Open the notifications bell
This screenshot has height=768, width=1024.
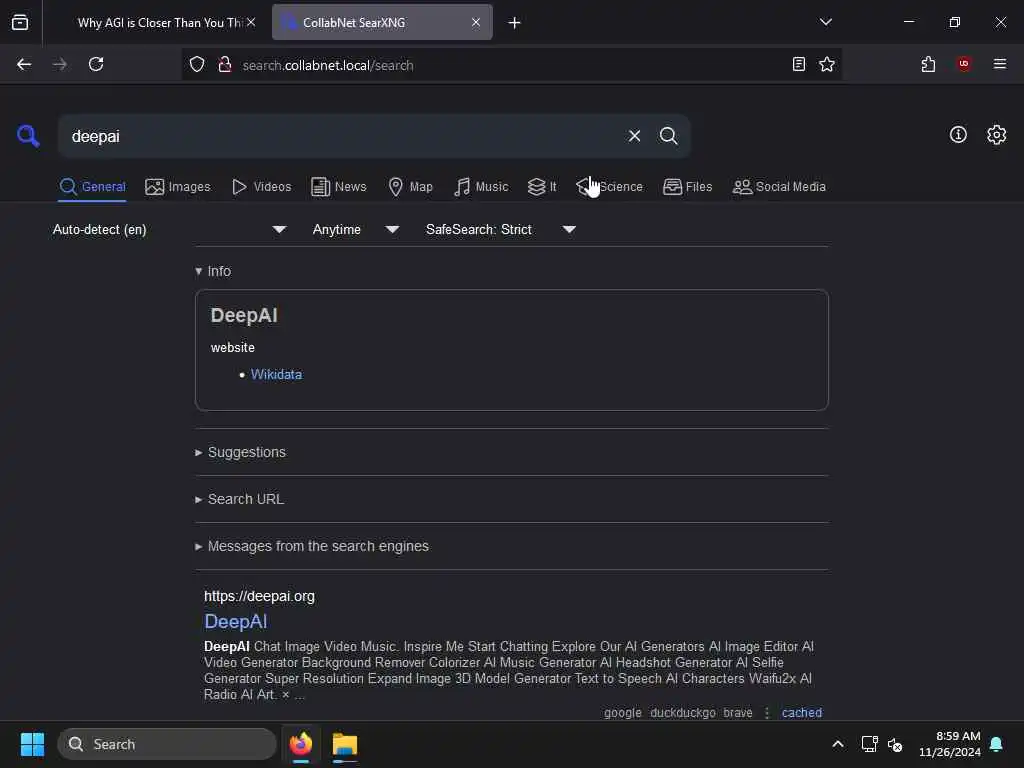[x=996, y=744]
